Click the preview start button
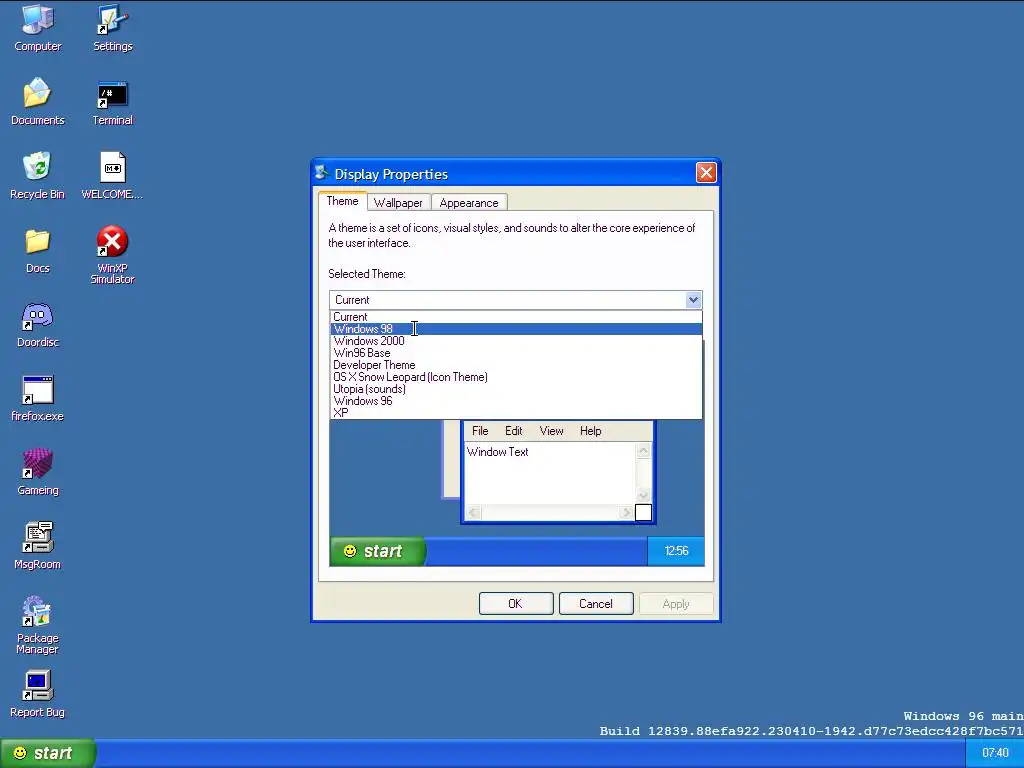Screen dimensions: 1024x768 coord(377,551)
